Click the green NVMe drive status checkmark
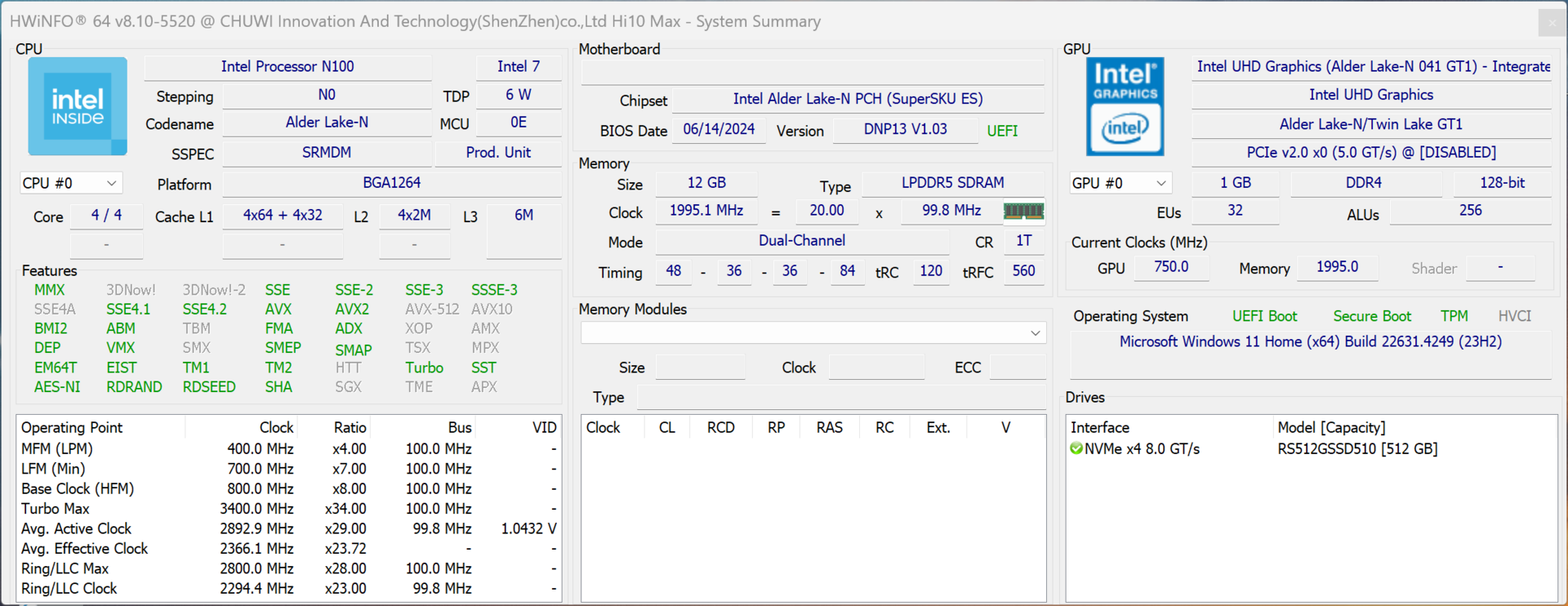 [1076, 448]
